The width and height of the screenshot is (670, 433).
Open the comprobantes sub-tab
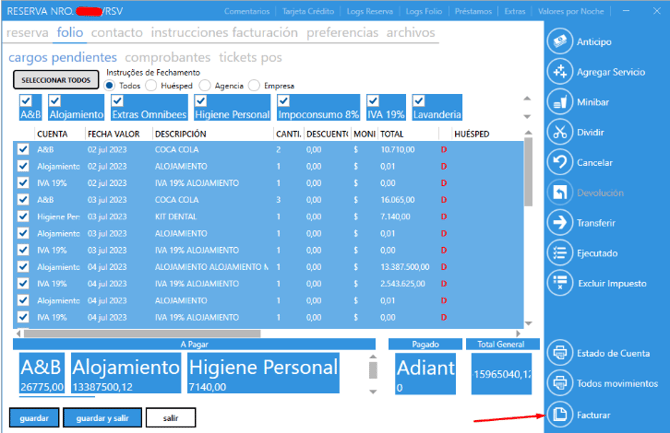[168, 58]
